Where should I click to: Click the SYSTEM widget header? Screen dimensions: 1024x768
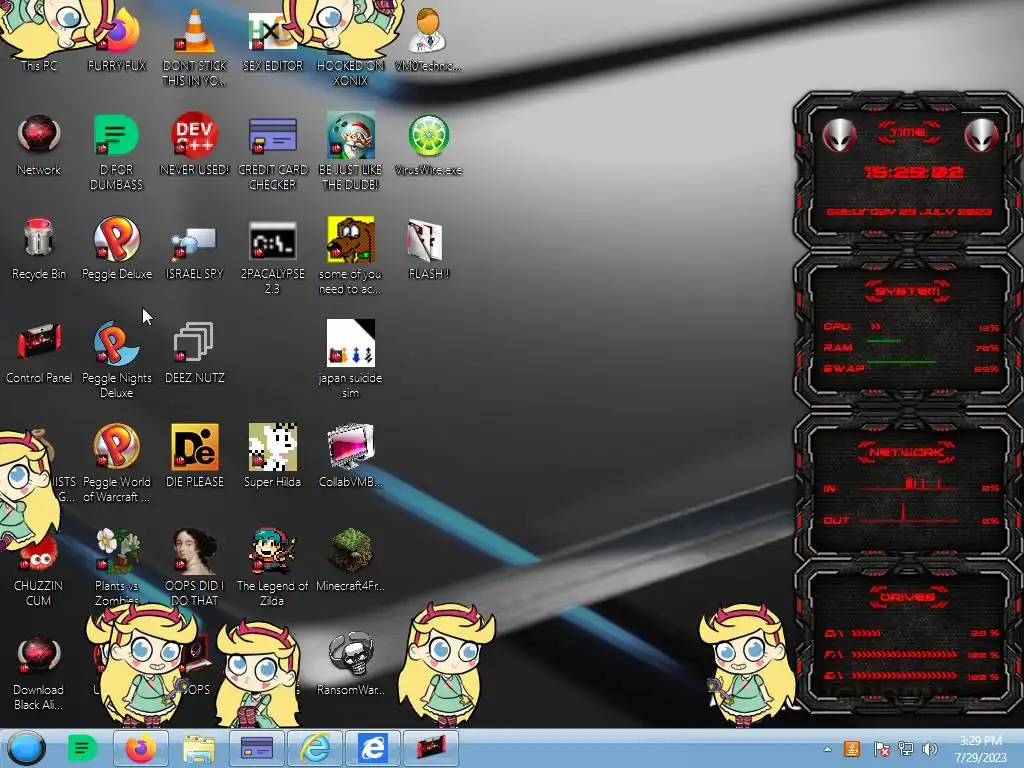pyautogui.click(x=908, y=291)
